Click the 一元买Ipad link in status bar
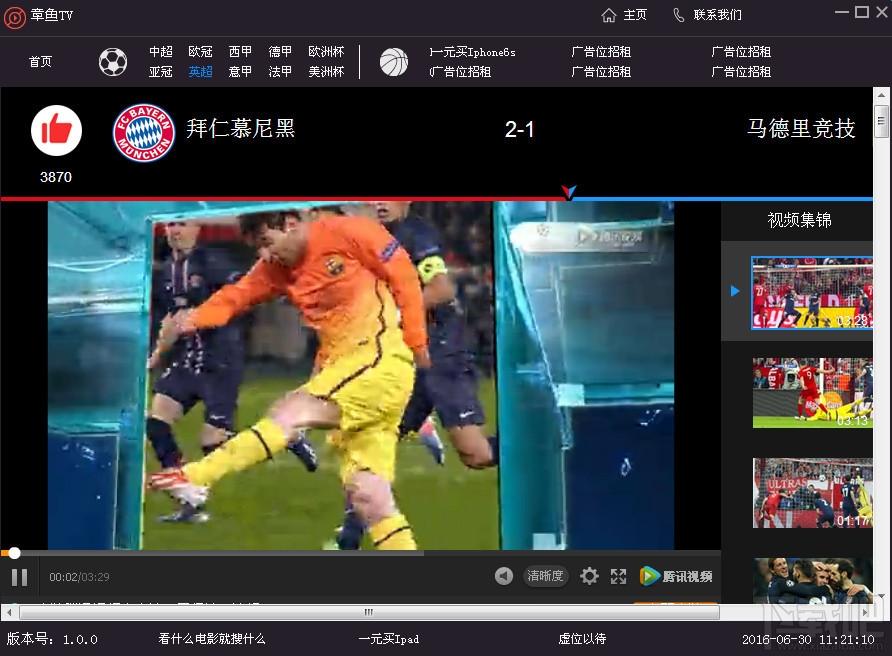Image resolution: width=892 pixels, height=656 pixels. (x=389, y=639)
